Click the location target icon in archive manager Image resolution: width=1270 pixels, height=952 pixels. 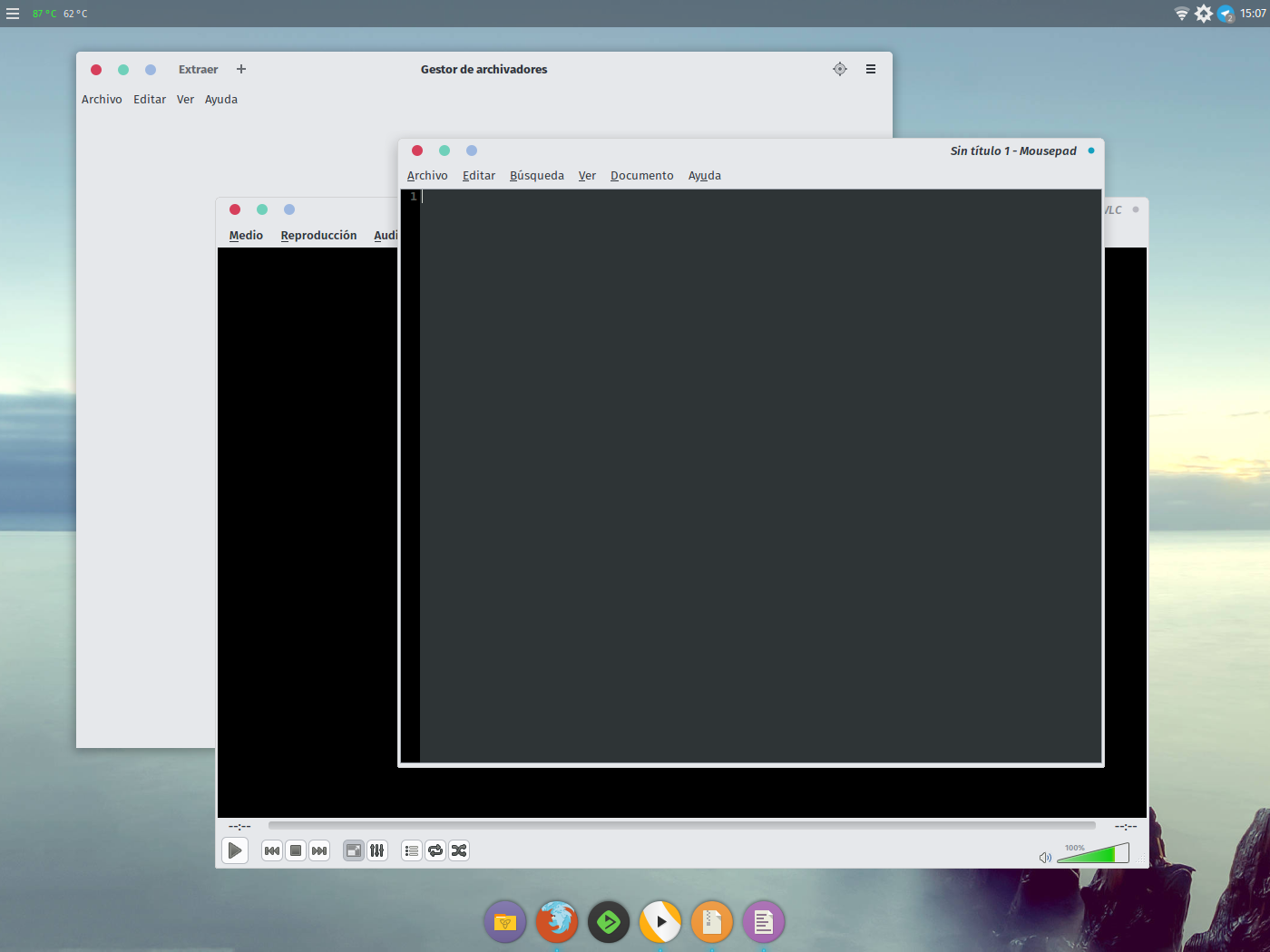pyautogui.click(x=840, y=69)
